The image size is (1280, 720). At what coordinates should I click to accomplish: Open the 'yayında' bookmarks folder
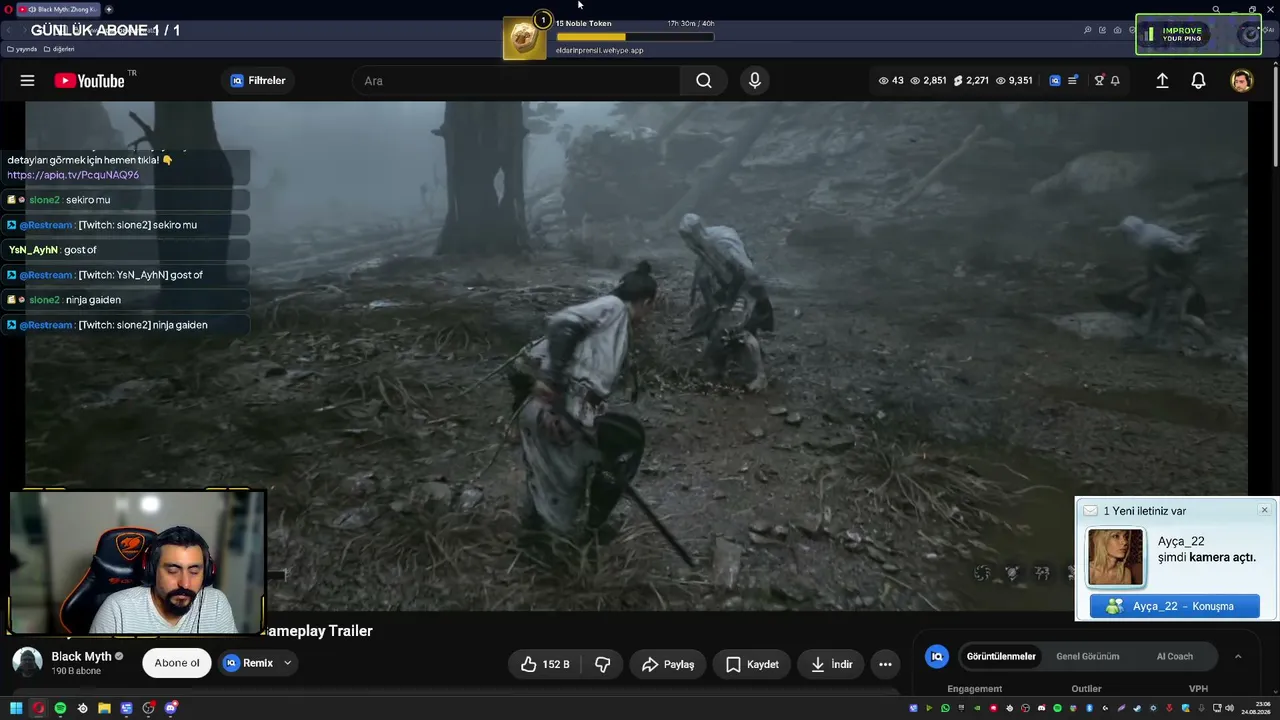(x=22, y=49)
